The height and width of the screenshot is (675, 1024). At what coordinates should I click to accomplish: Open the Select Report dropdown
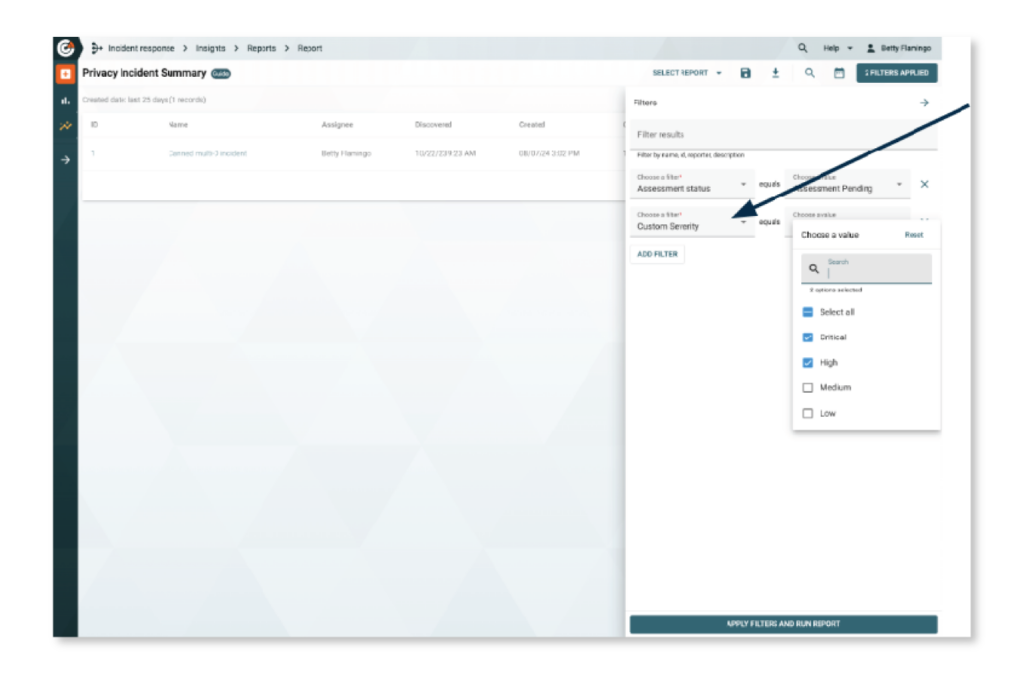[x=687, y=73]
